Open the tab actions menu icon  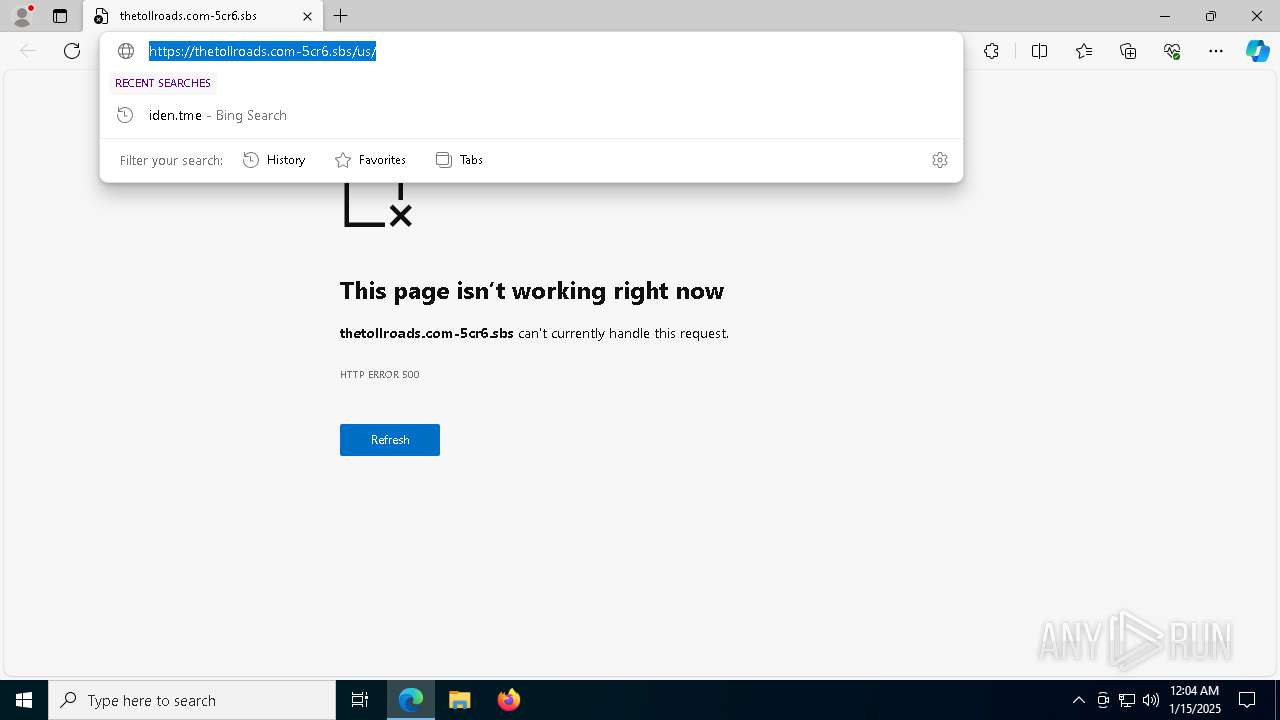coord(60,16)
